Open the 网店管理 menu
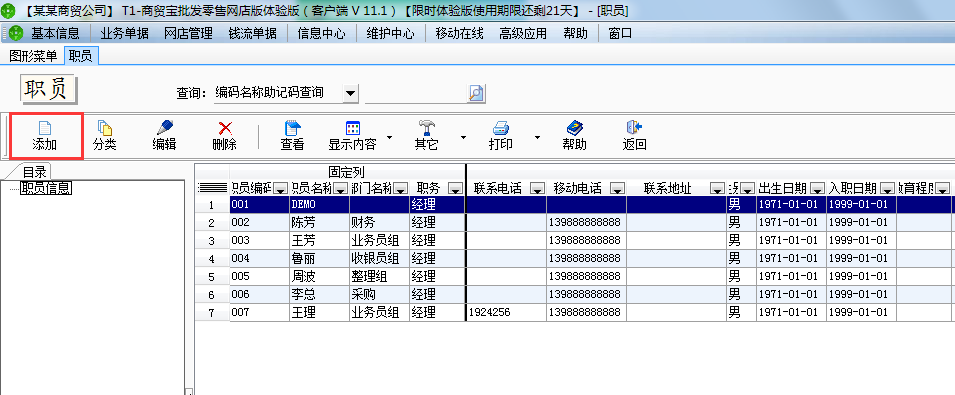Viewport: 955px width, 395px height. pyautogui.click(x=188, y=33)
